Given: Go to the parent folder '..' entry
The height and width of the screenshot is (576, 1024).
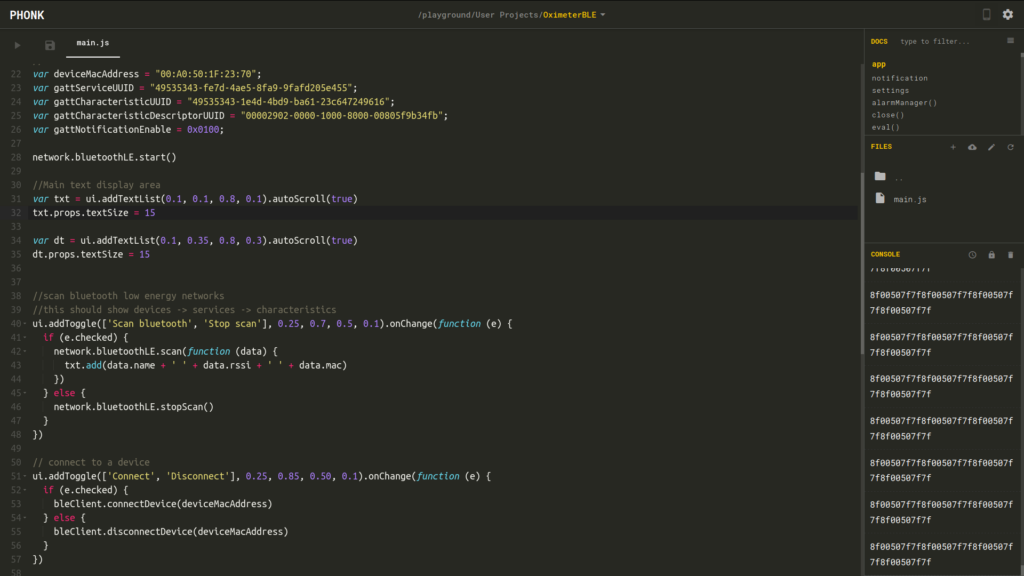Looking at the screenshot, I should tap(899, 178).
